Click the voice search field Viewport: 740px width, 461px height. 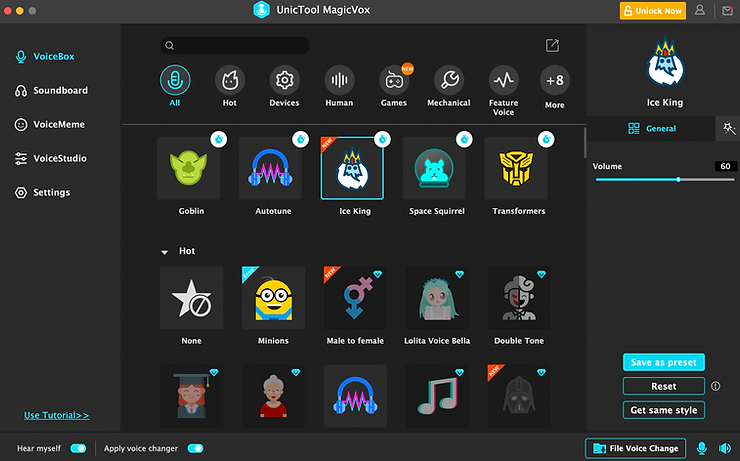235,45
